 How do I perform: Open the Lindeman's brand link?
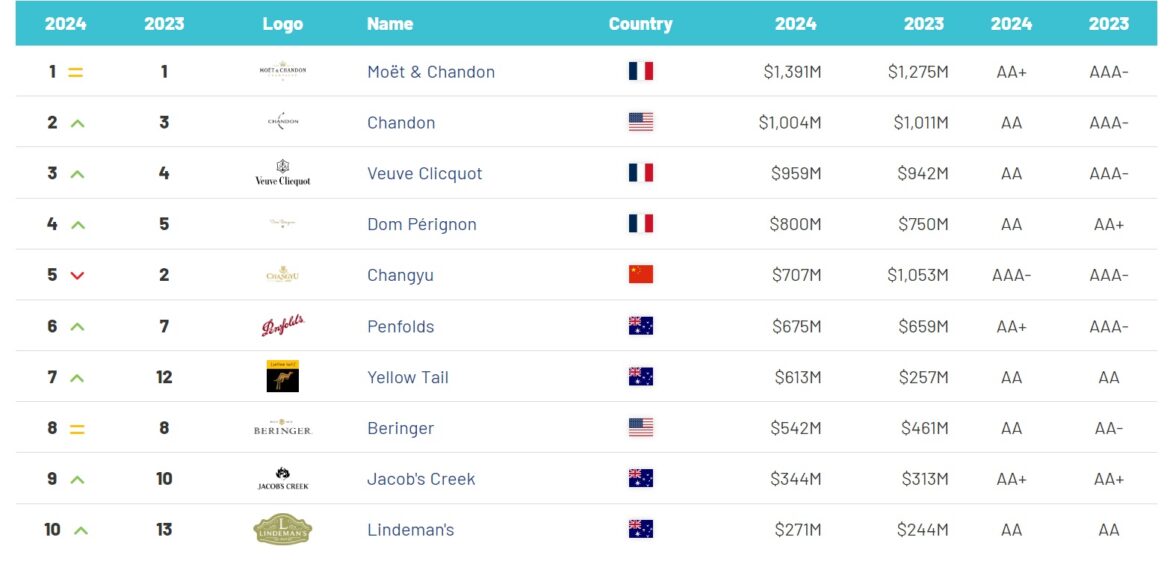point(410,530)
